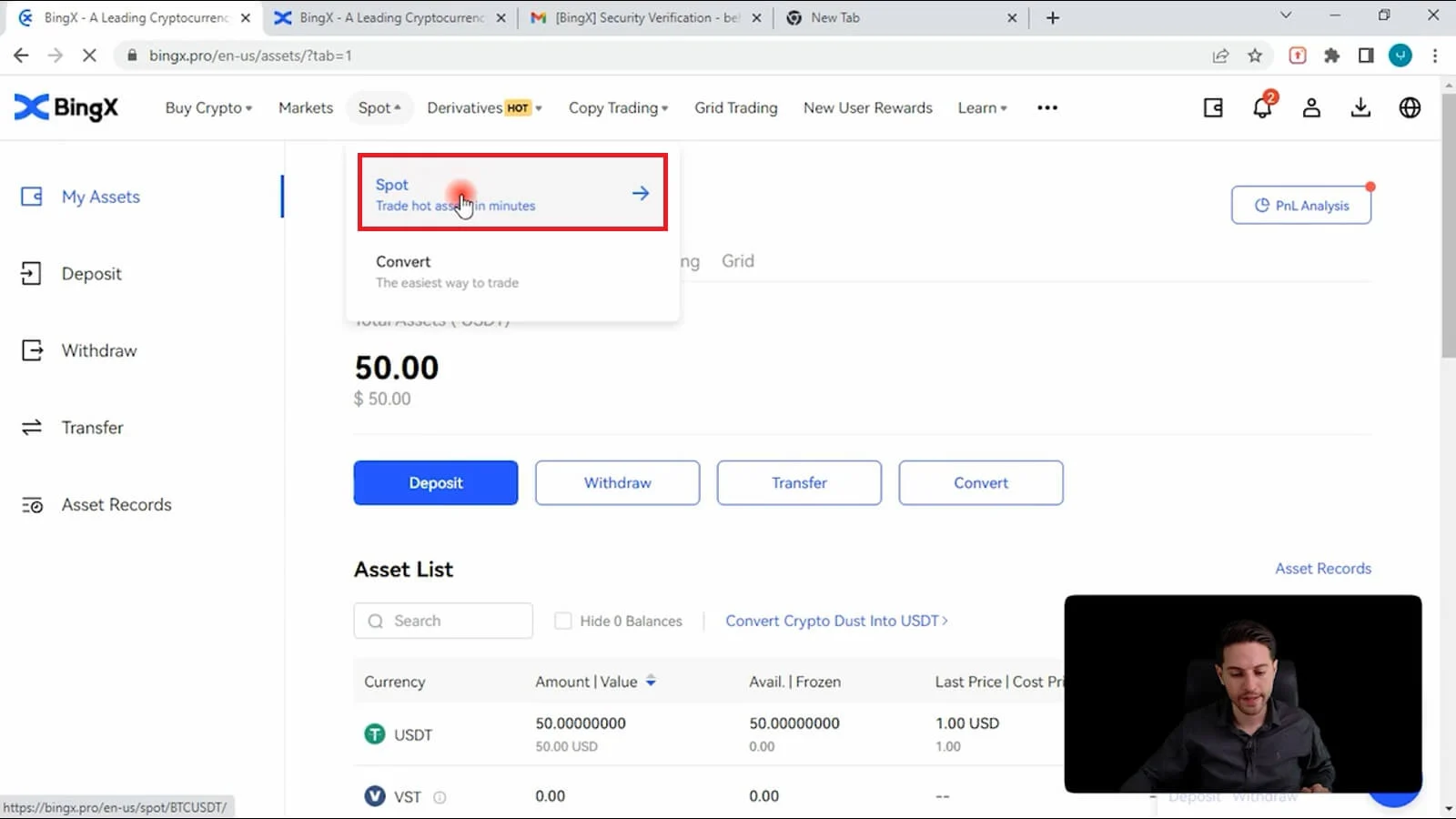The height and width of the screenshot is (819, 1456).
Task: Open the Spot menu in navbar
Action: pos(379,107)
